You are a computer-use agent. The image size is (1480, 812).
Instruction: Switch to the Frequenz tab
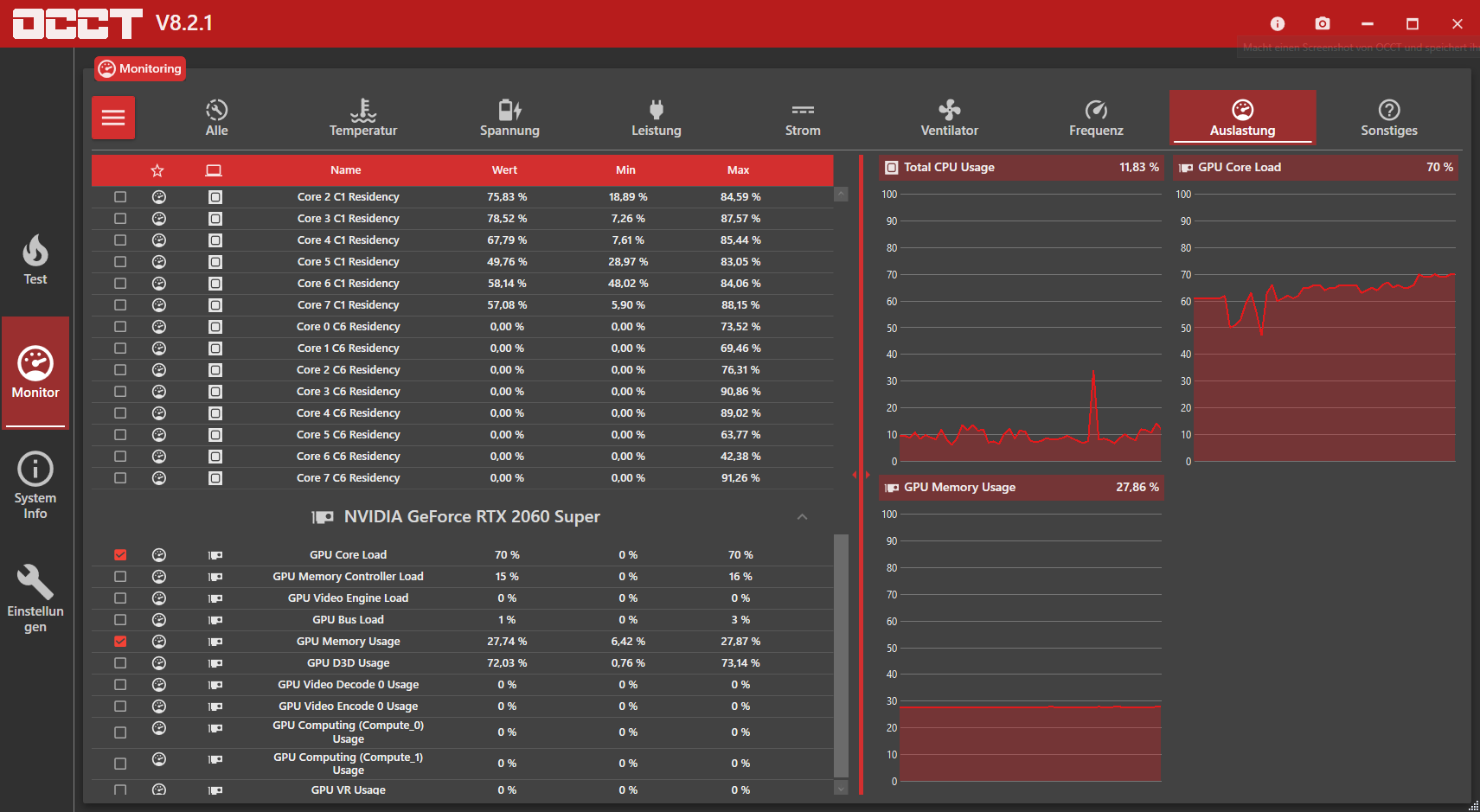click(x=1095, y=118)
